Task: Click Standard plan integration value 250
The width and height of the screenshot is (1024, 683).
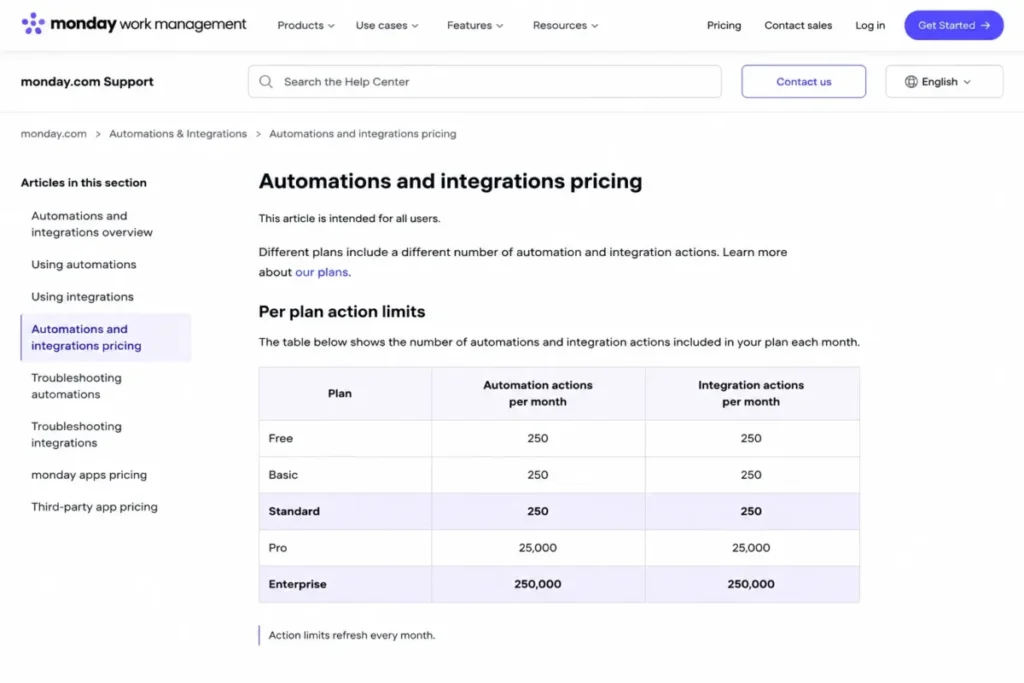Action: (x=751, y=511)
